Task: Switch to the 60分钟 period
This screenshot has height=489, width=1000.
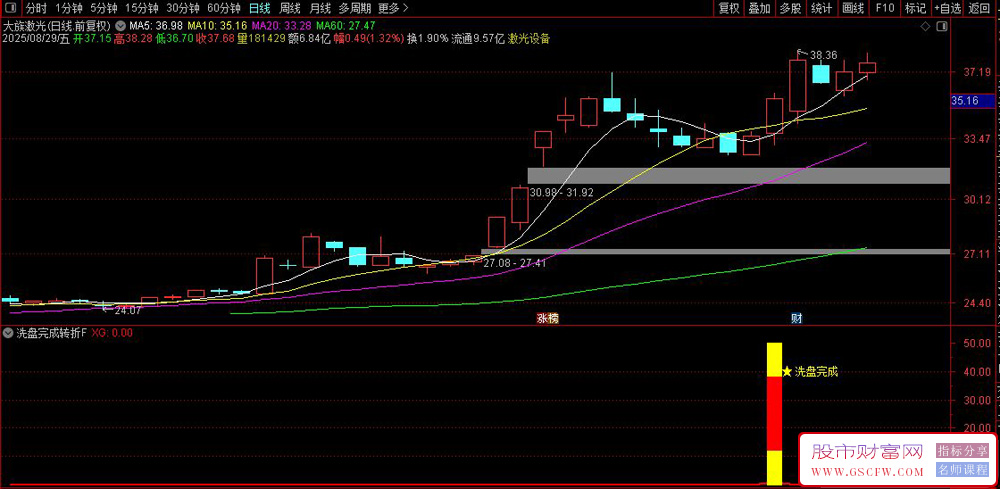Action: 223,8
